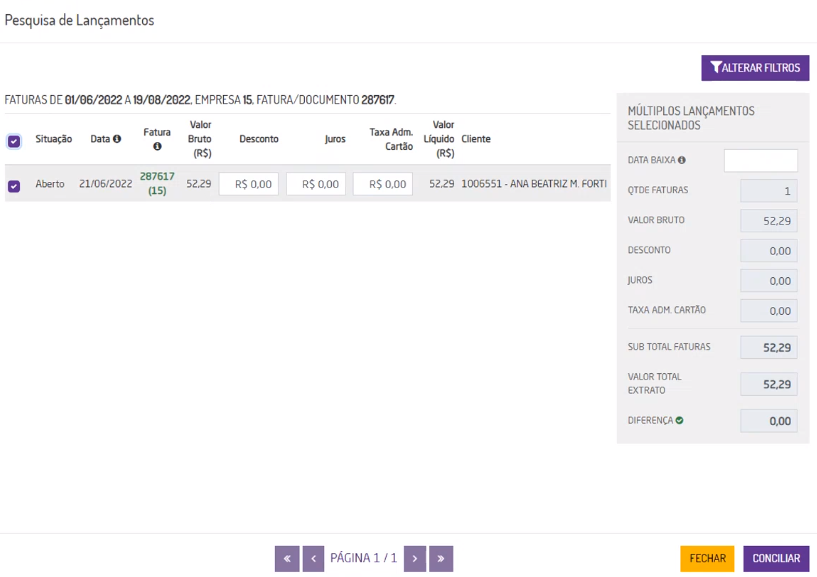The height and width of the screenshot is (577, 817).
Task: Click the Situação column header
Action: [54, 139]
